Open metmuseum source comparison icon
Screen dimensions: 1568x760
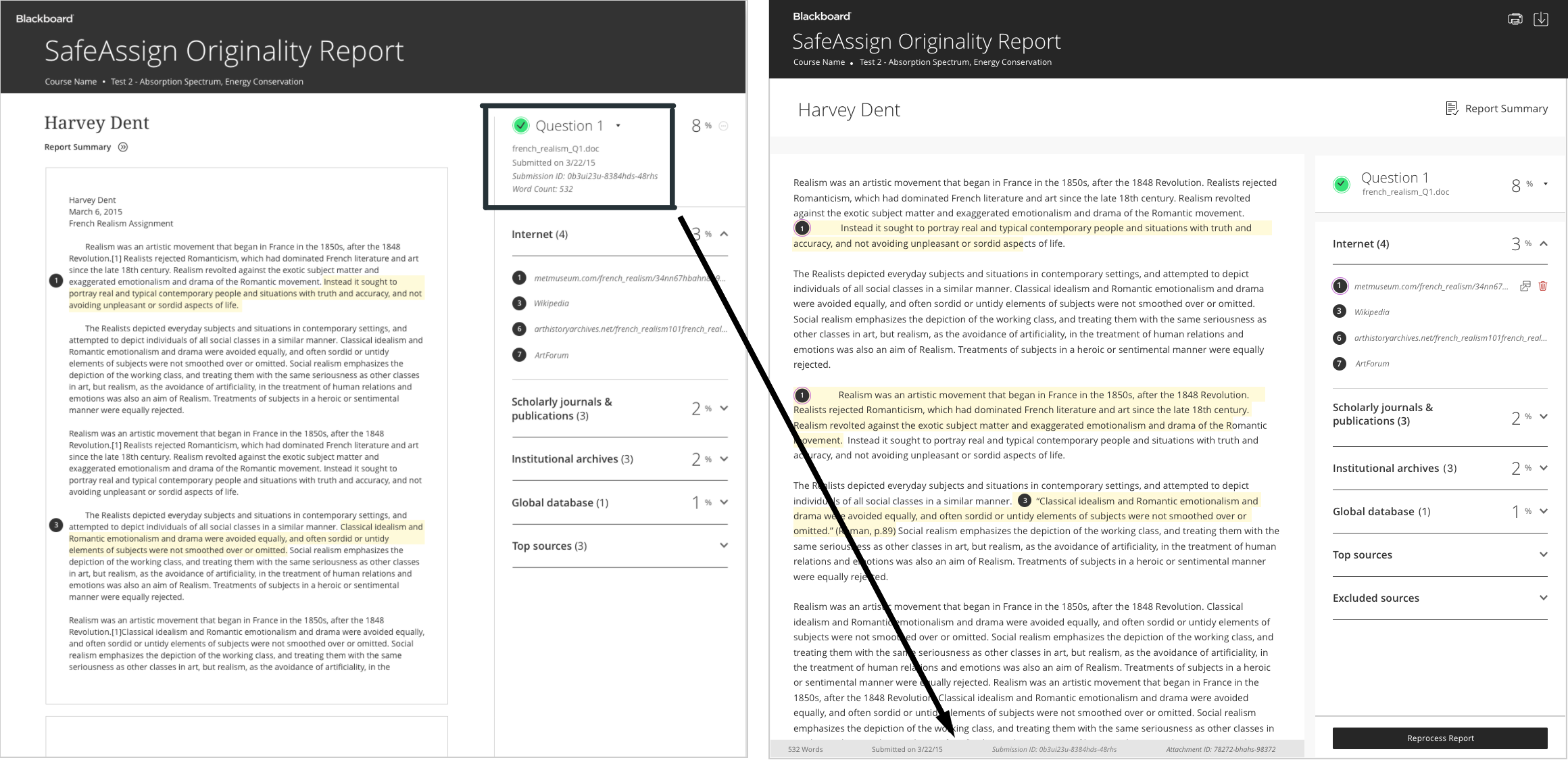1525,286
